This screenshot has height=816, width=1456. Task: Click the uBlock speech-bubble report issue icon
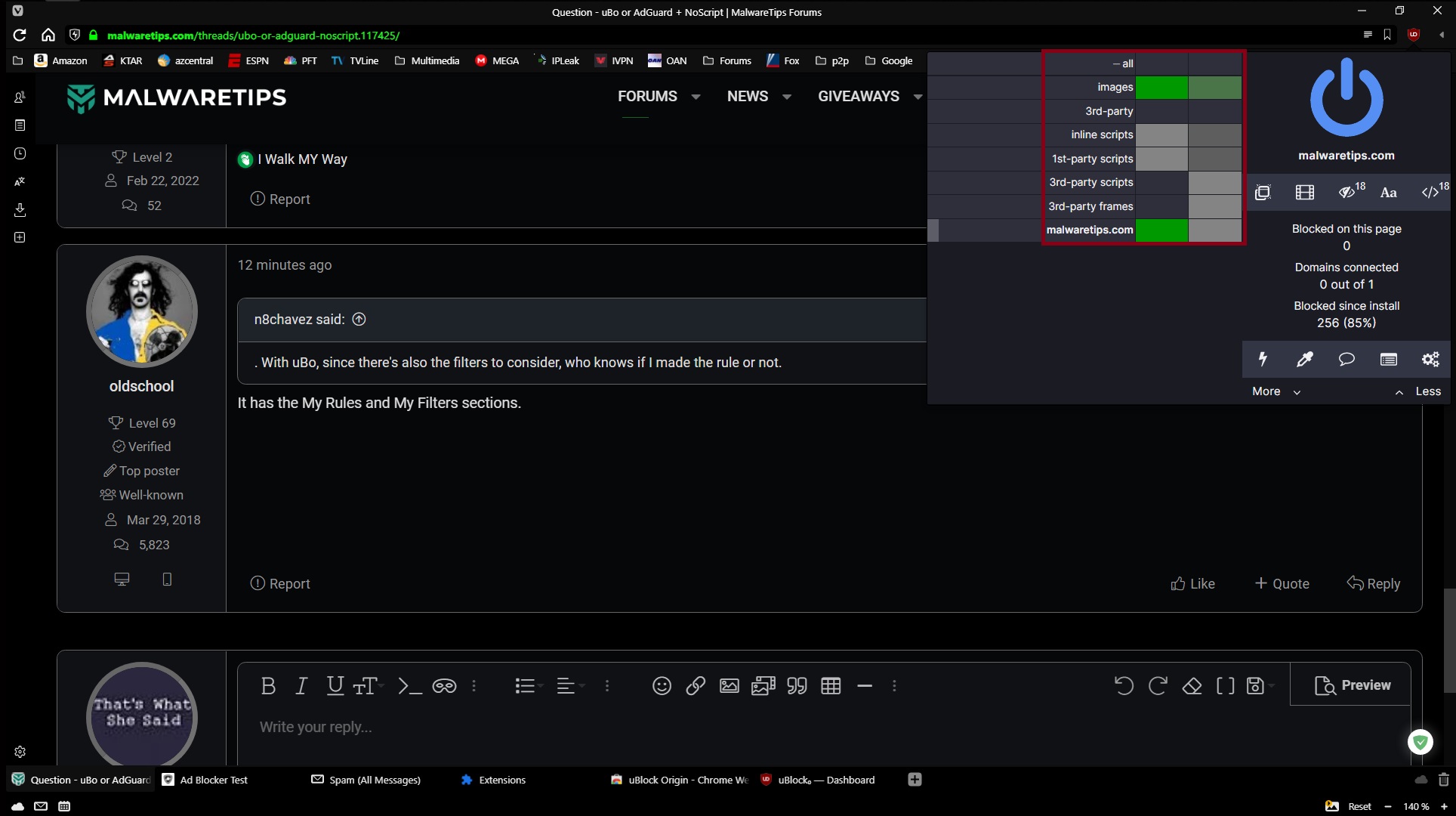click(x=1346, y=360)
